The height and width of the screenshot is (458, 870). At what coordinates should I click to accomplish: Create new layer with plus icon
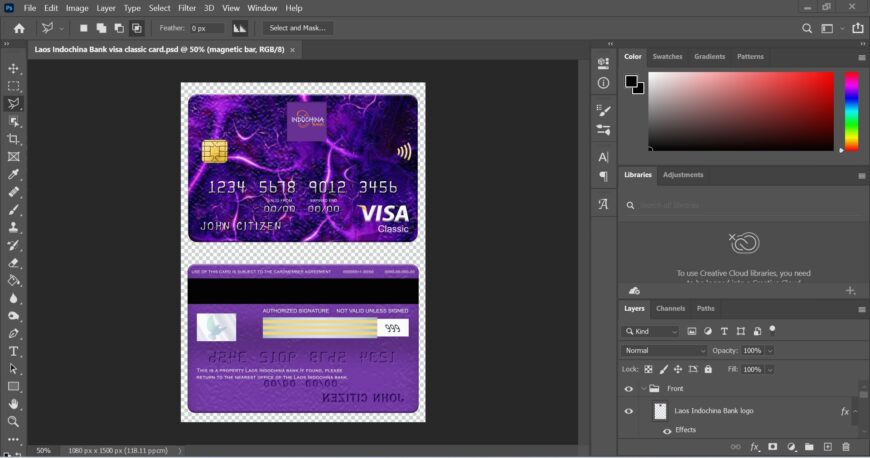point(827,446)
